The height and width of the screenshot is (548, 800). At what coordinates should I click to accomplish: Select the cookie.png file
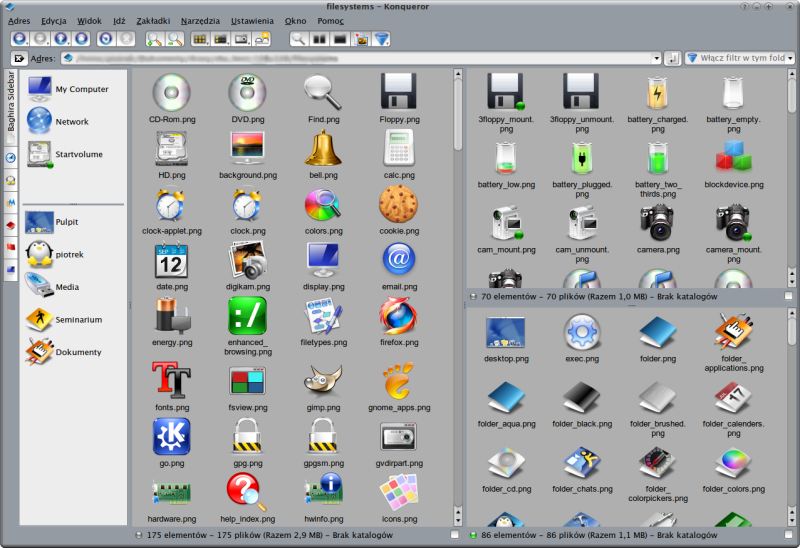point(399,211)
